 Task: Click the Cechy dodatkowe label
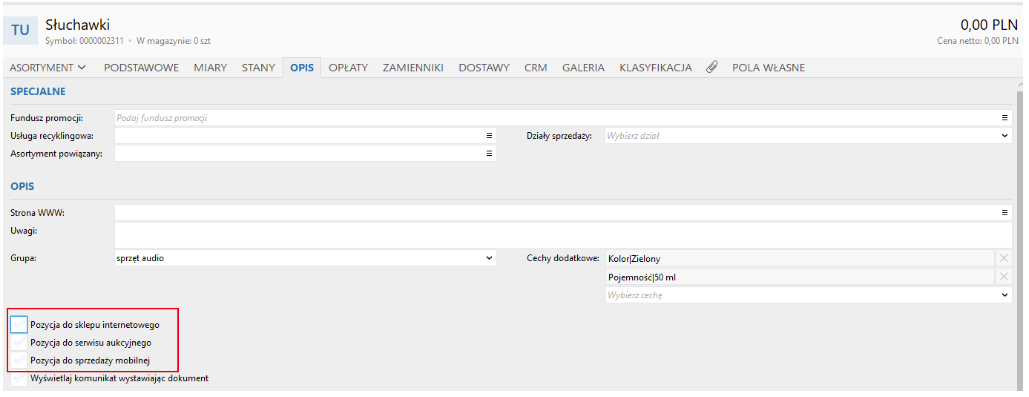pos(563,259)
